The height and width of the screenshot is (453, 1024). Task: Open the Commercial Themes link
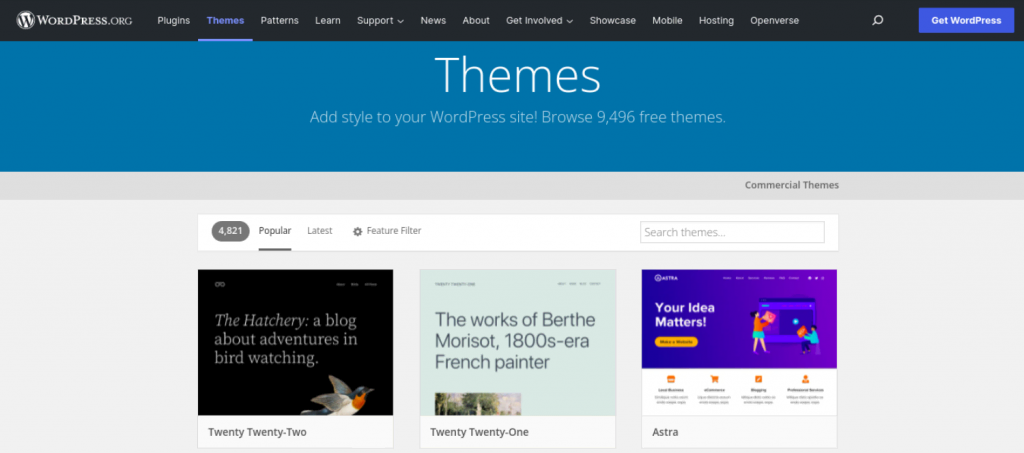tap(791, 185)
